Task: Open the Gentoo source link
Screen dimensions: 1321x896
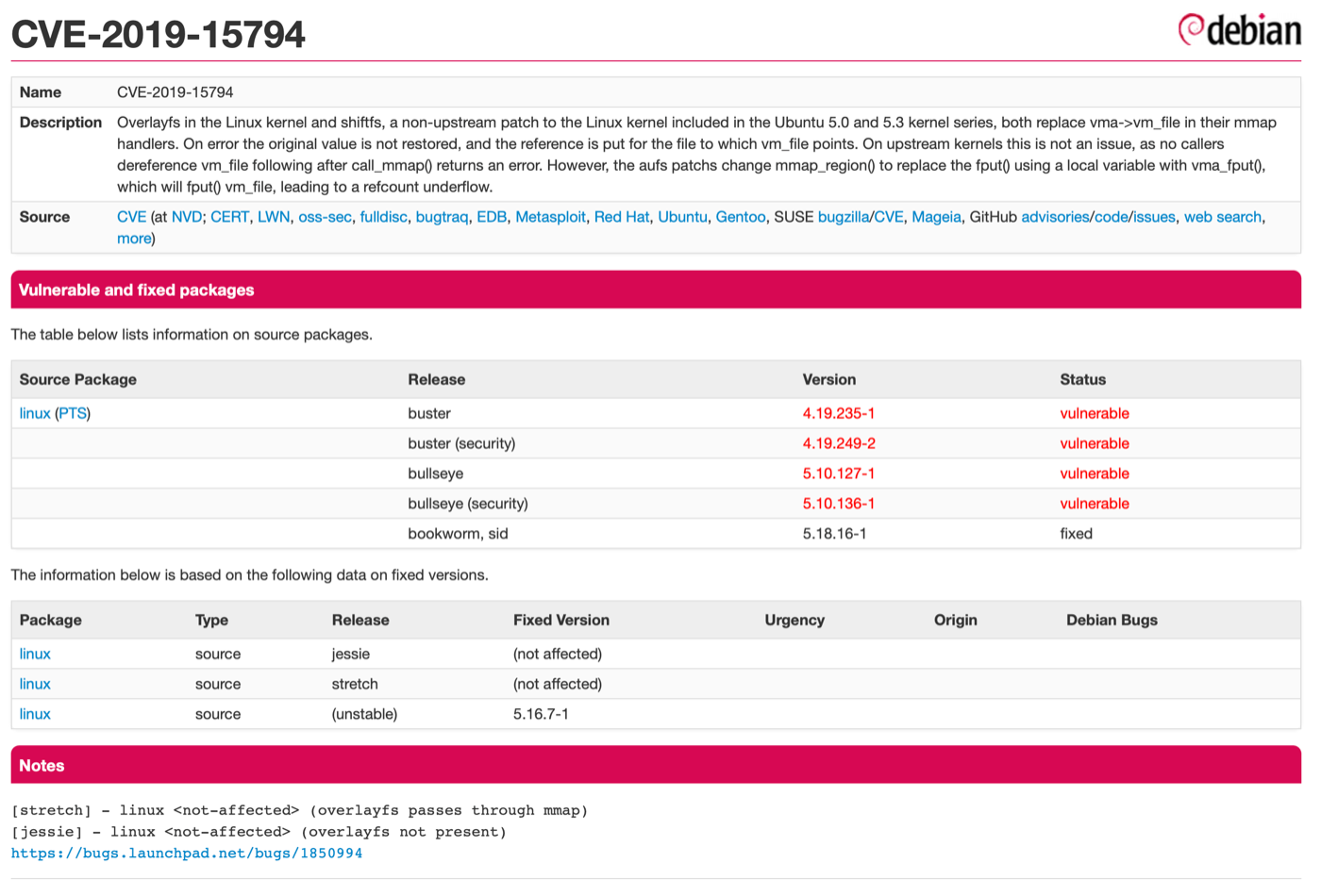Action: pyautogui.click(x=741, y=217)
